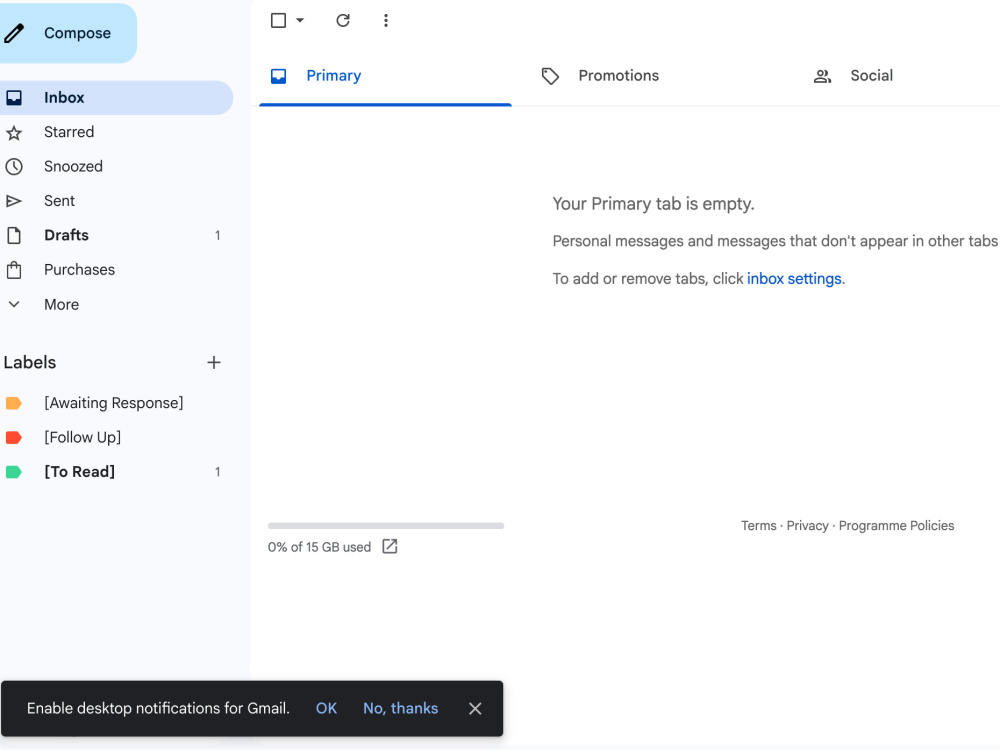Open the Sent folder
The image size is (1000, 750).
[116, 201]
